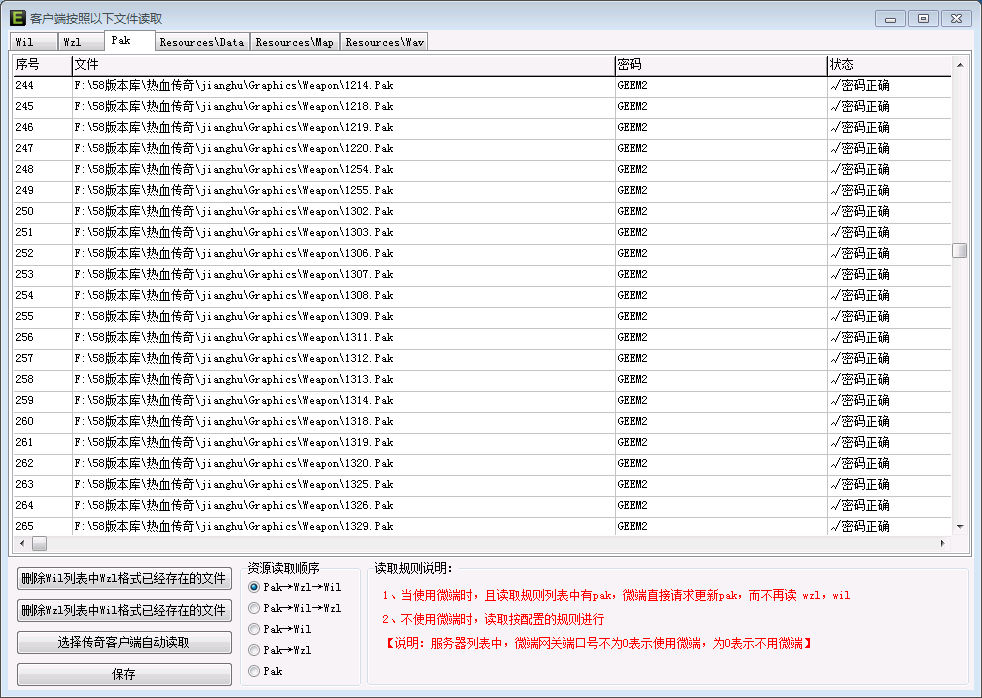Select row with file Weapon\1255.Pak
The image size is (982, 698).
482,190
